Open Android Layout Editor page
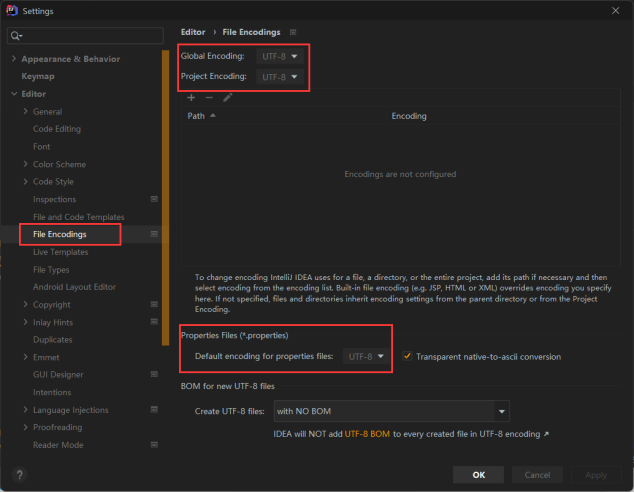Screen dimensions: 634x493 tap(74, 287)
